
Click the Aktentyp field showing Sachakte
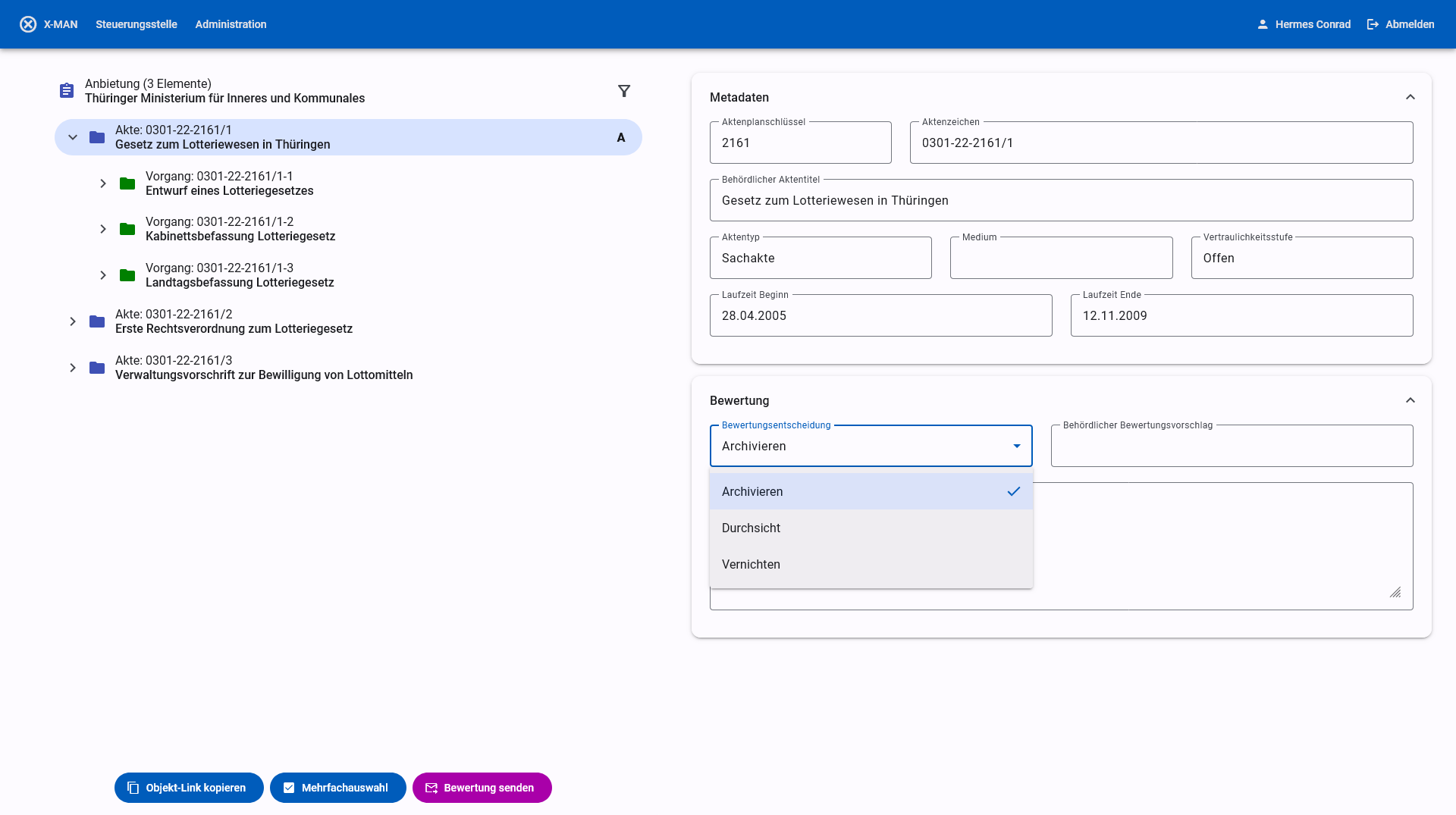[x=821, y=258]
